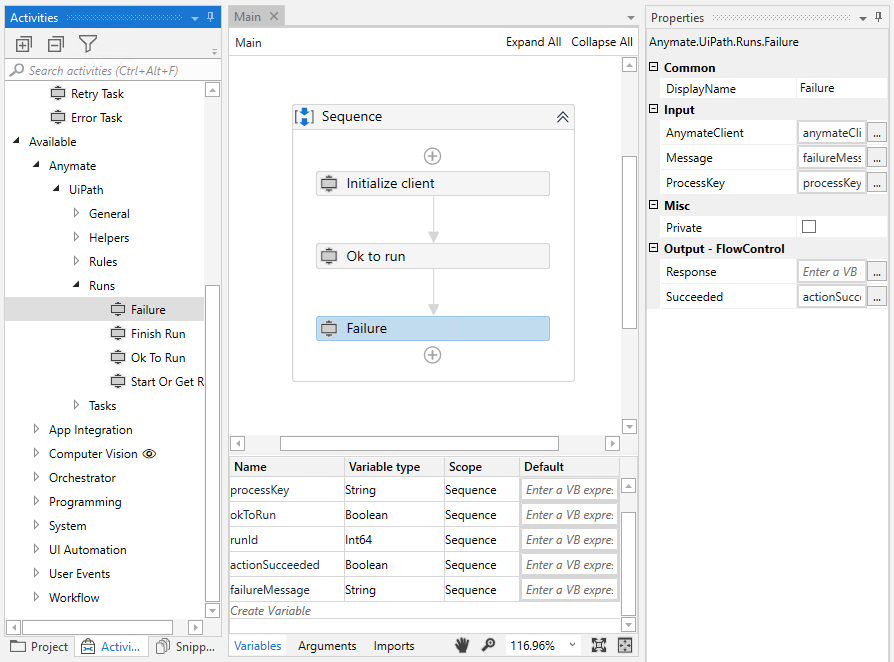This screenshot has width=894, height=662.
Task: Collapse the Available tree node
Action: (17, 140)
